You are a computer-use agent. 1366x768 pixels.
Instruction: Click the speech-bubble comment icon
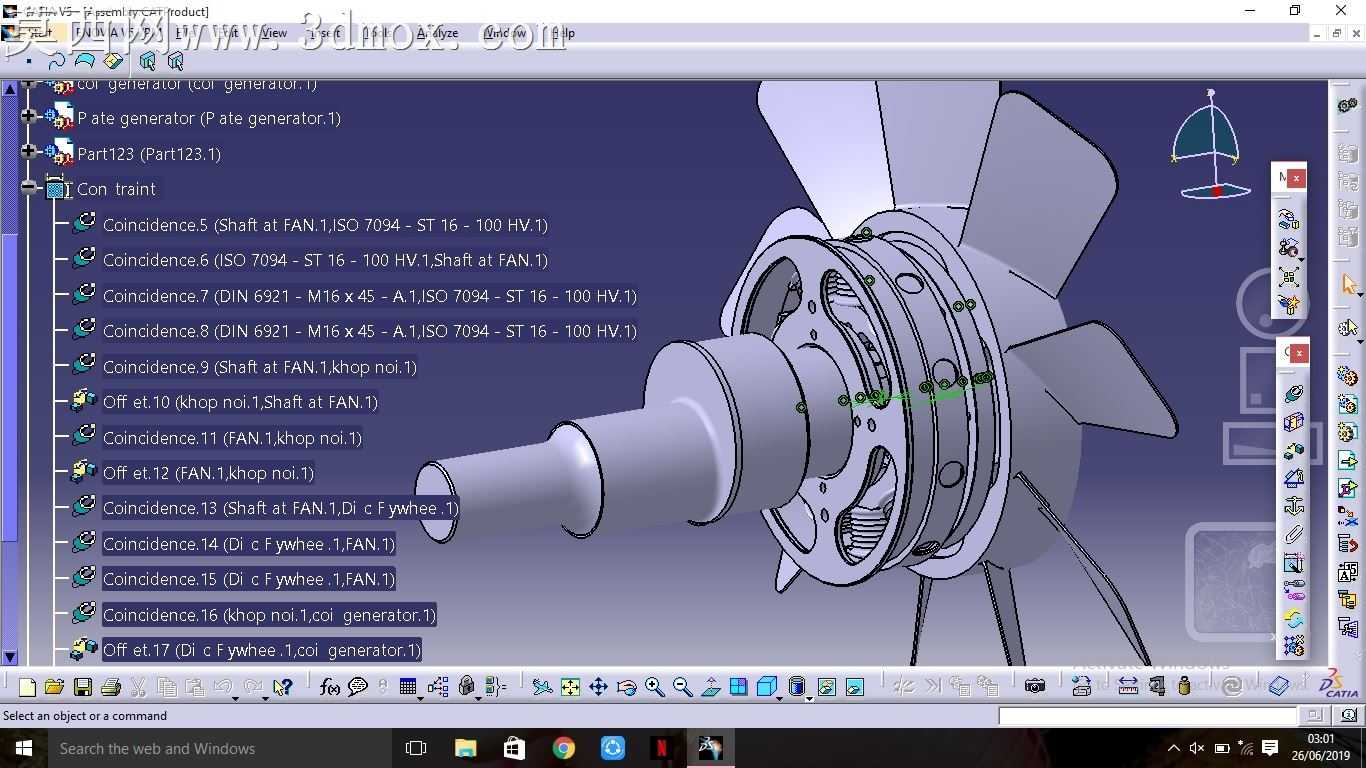click(x=357, y=687)
